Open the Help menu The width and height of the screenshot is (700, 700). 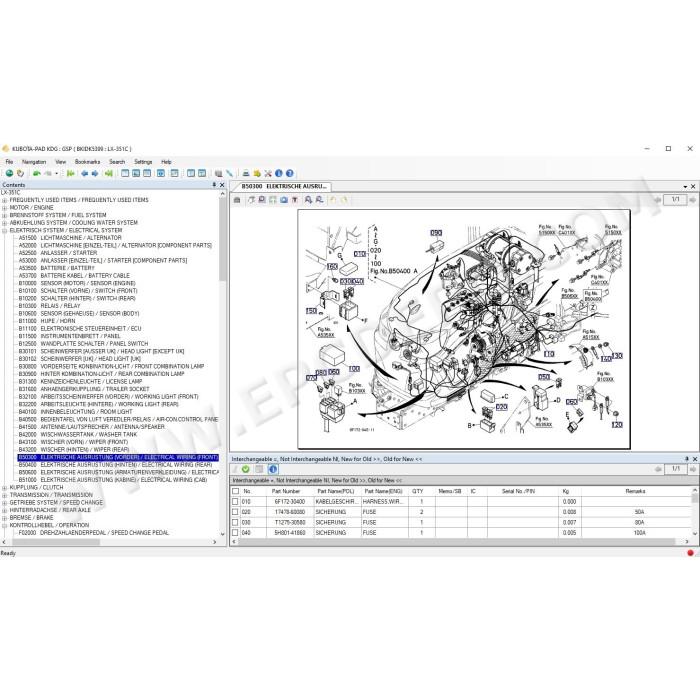[166, 162]
